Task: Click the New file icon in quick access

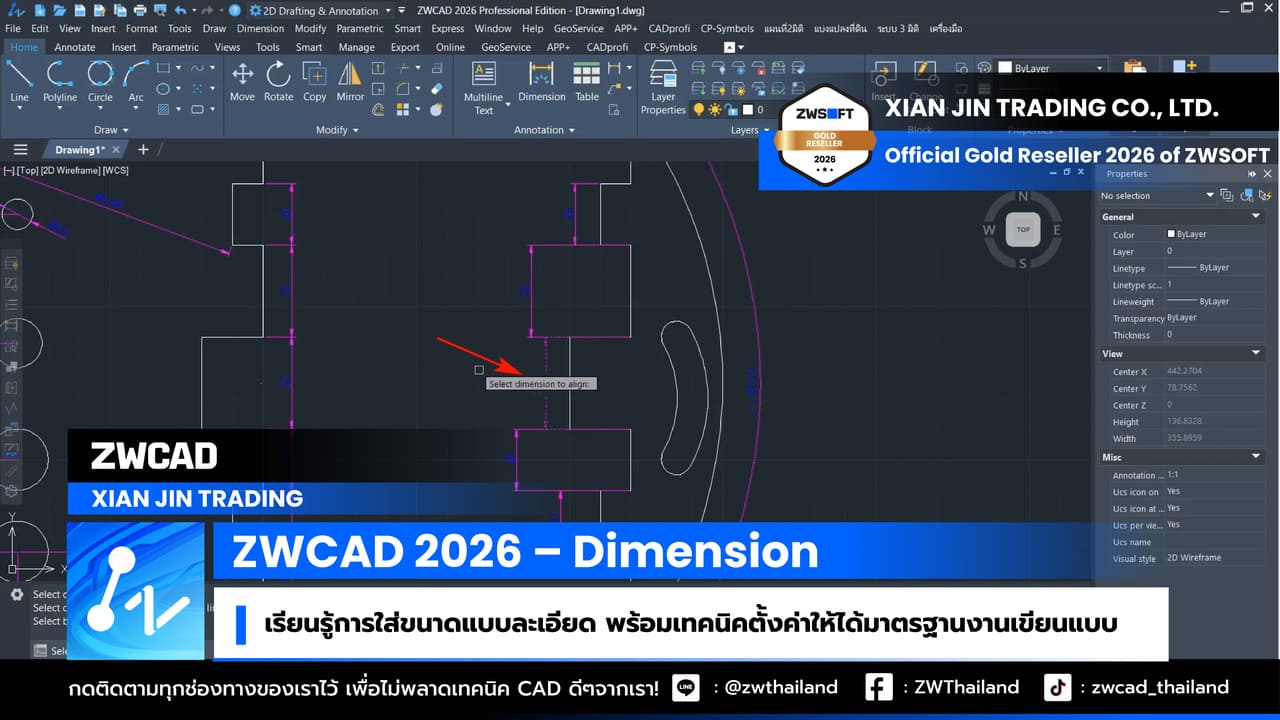Action: pyautogui.click(x=39, y=10)
